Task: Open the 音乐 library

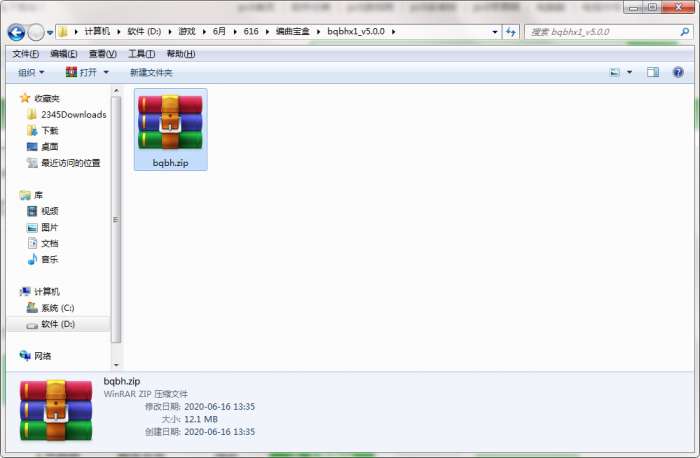Action: point(43,259)
